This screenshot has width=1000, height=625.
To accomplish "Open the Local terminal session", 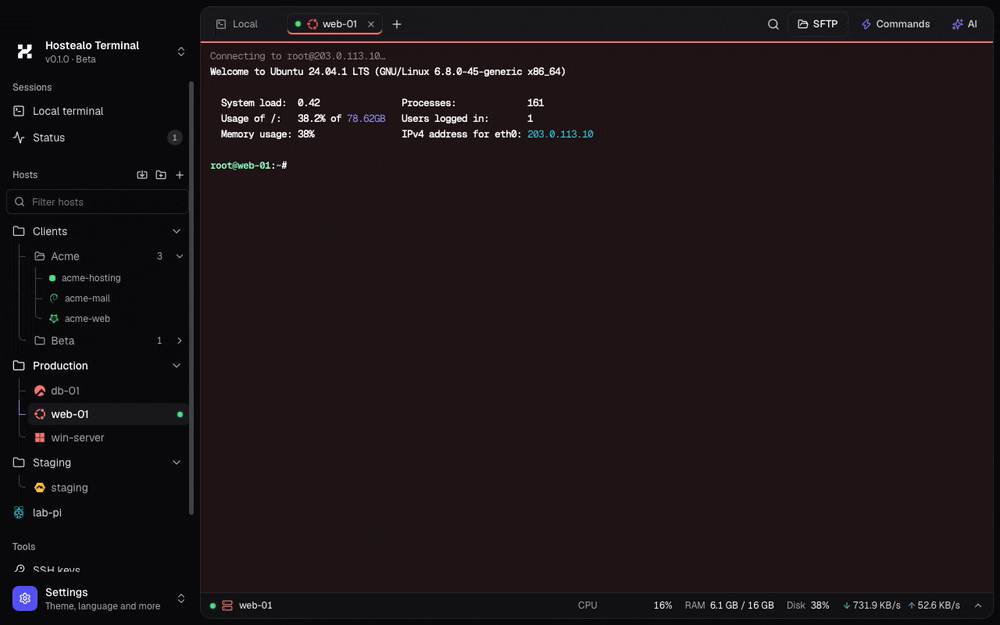I will click(97, 111).
